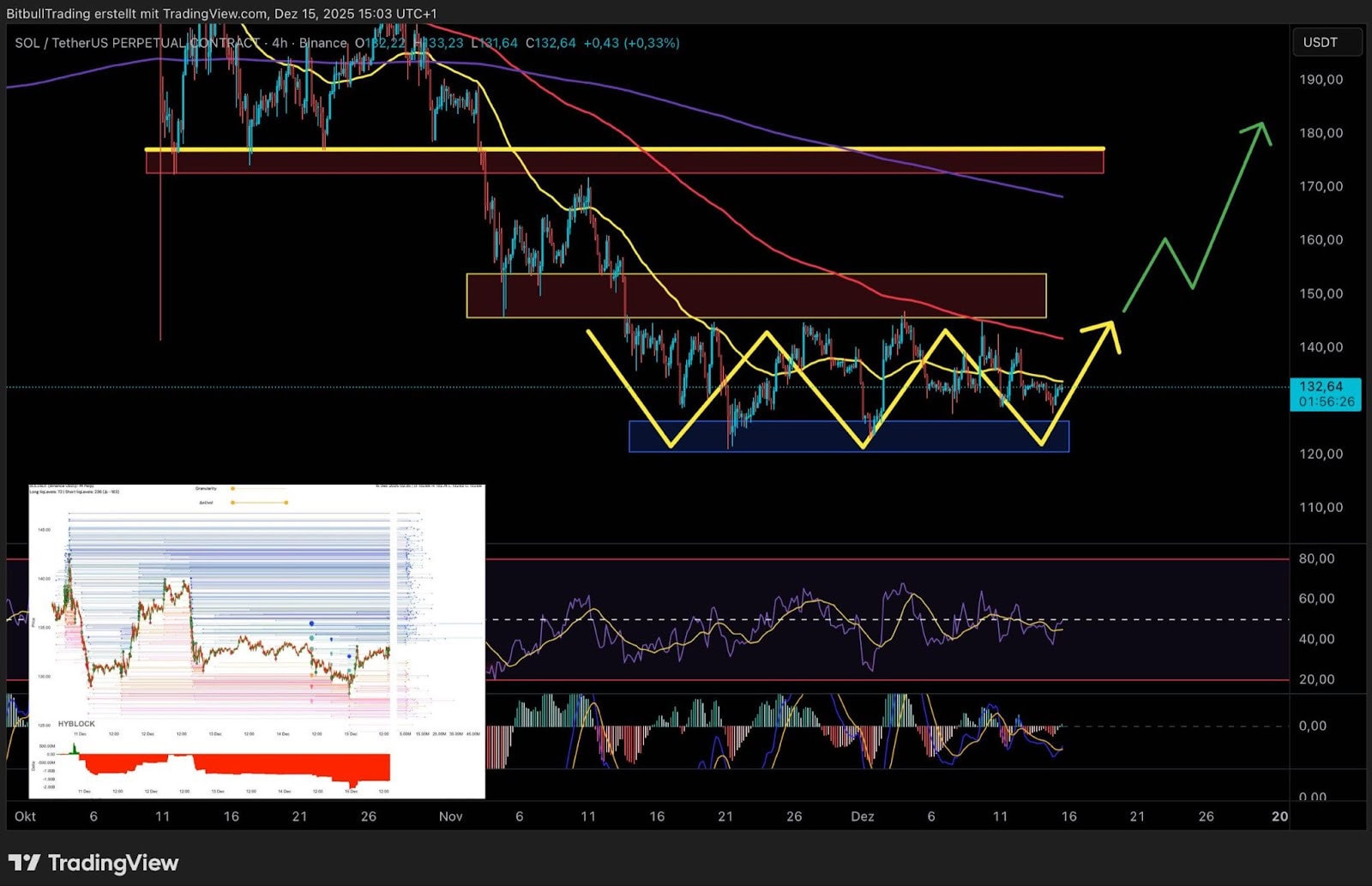
Task: Click the 4h interval label
Action: coord(280,43)
